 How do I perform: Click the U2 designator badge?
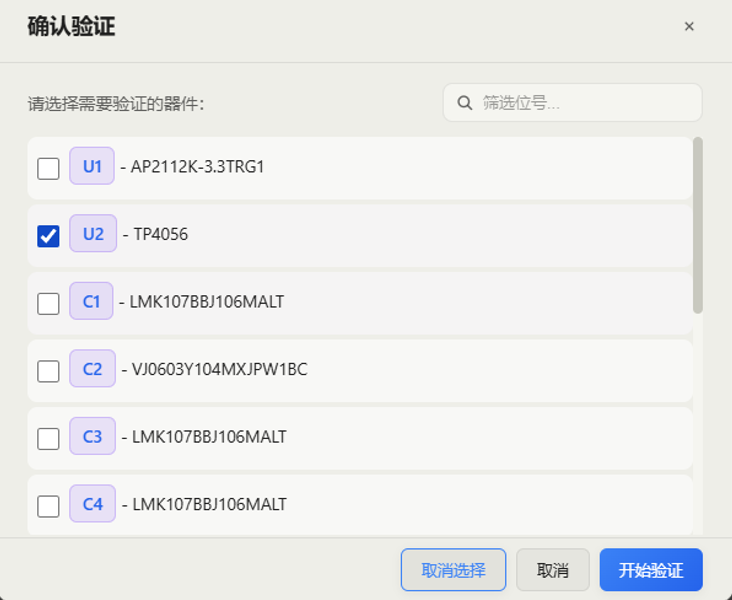[93, 233]
